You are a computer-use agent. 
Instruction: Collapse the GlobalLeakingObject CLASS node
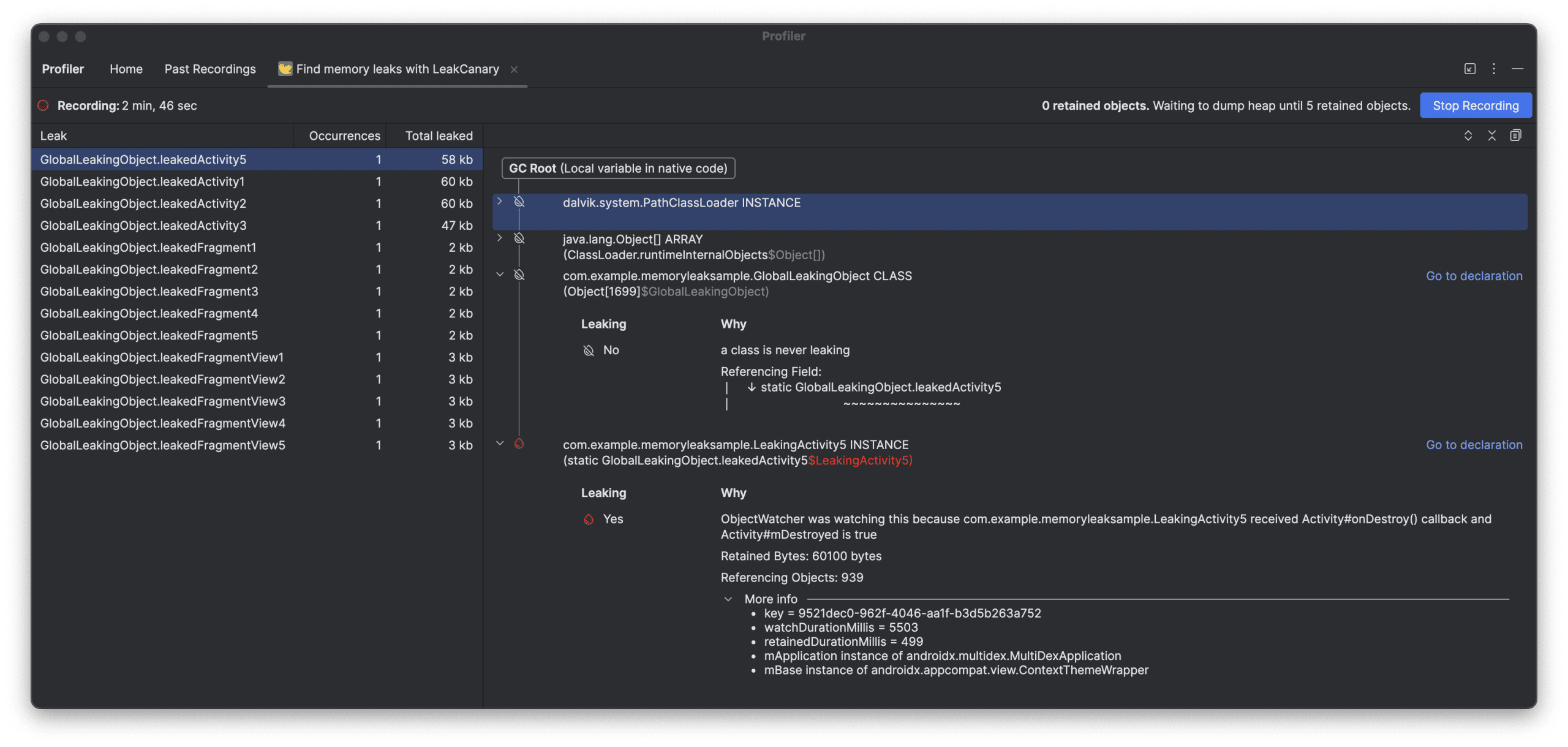coord(500,275)
